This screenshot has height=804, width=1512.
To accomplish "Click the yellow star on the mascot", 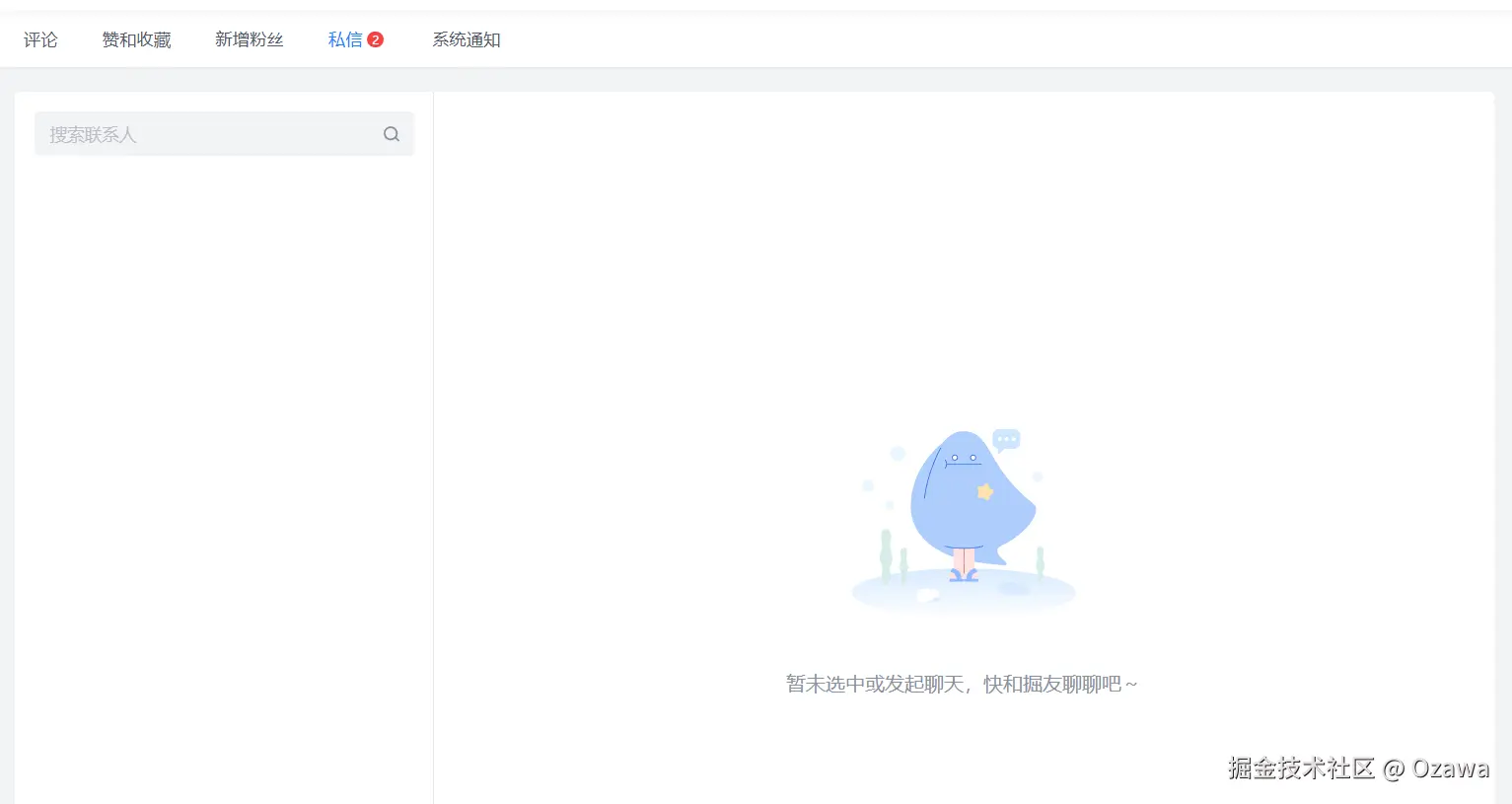I will [x=982, y=489].
